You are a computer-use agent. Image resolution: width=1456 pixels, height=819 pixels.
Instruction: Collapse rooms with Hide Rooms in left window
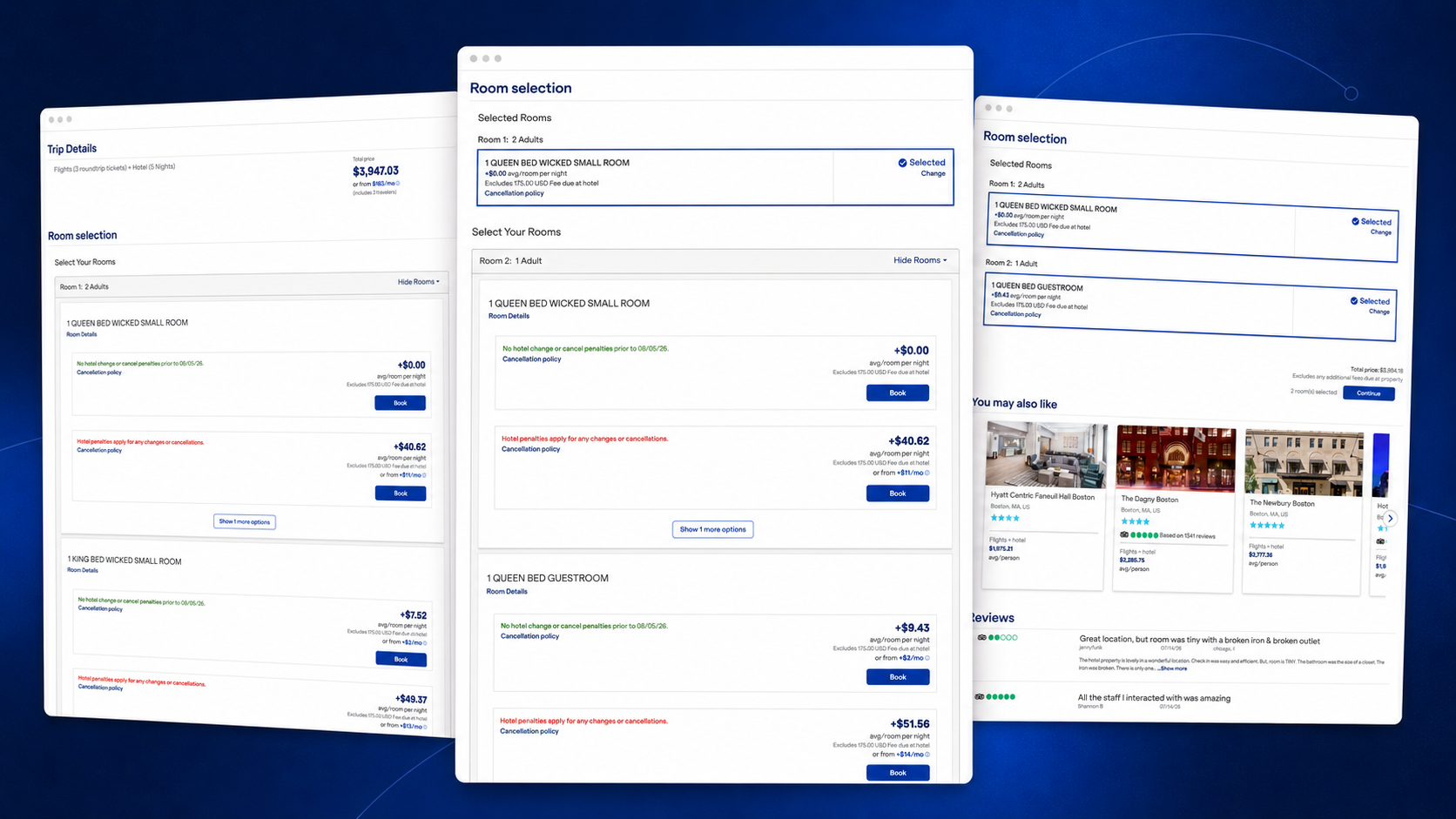coord(419,282)
